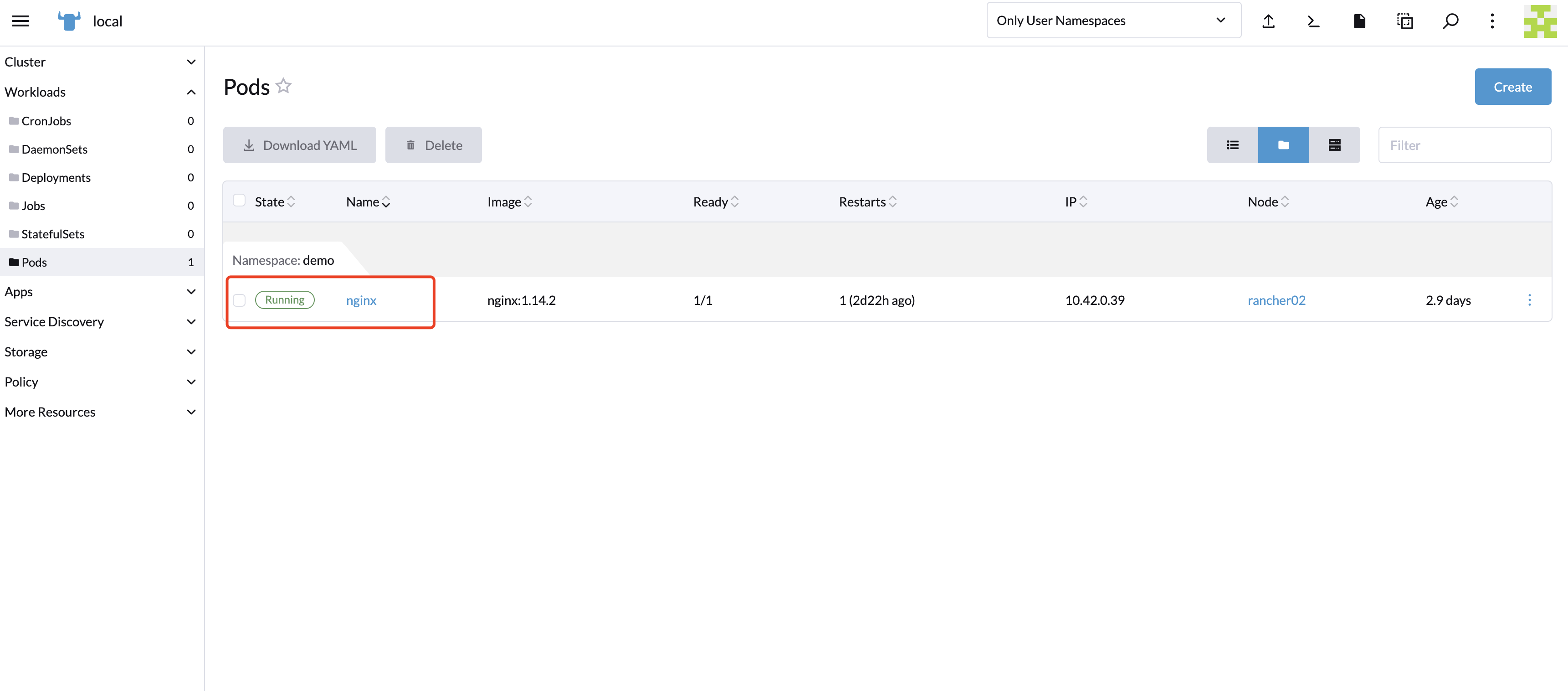
Task: Check the nginx pod row checkbox
Action: (239, 299)
